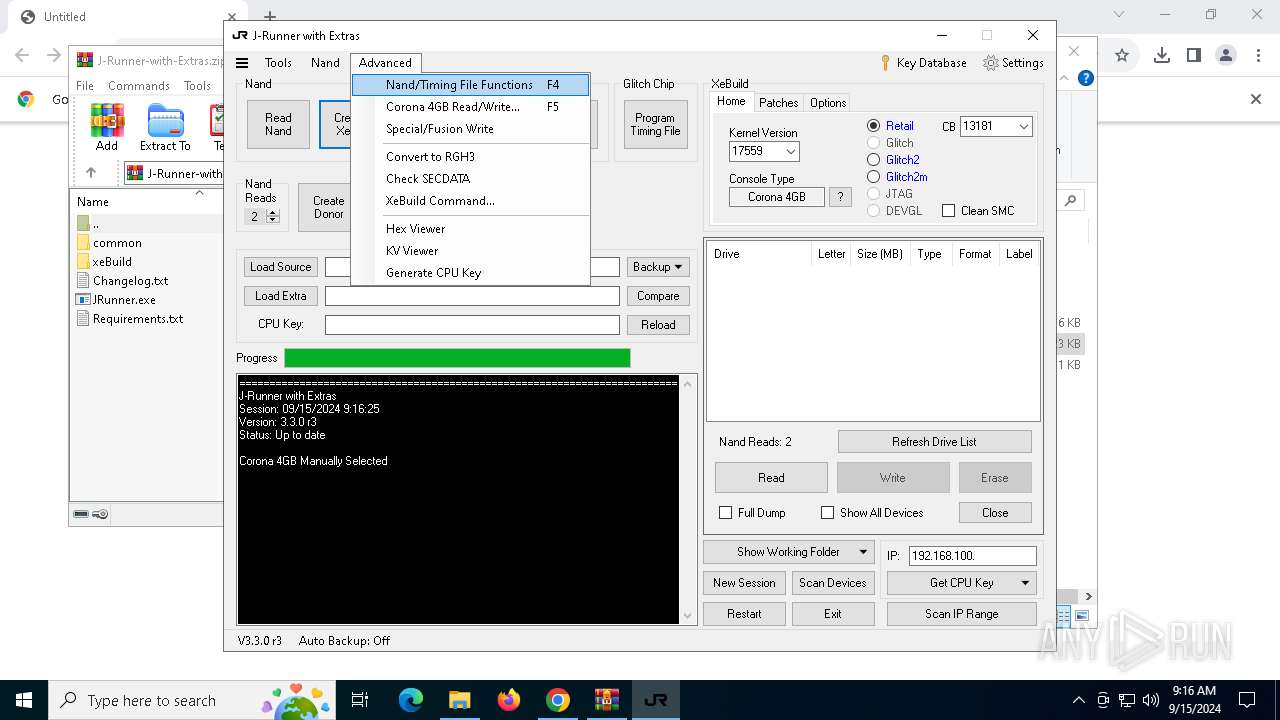Open the Backup dropdown button
1280x720 pixels.
click(658, 267)
